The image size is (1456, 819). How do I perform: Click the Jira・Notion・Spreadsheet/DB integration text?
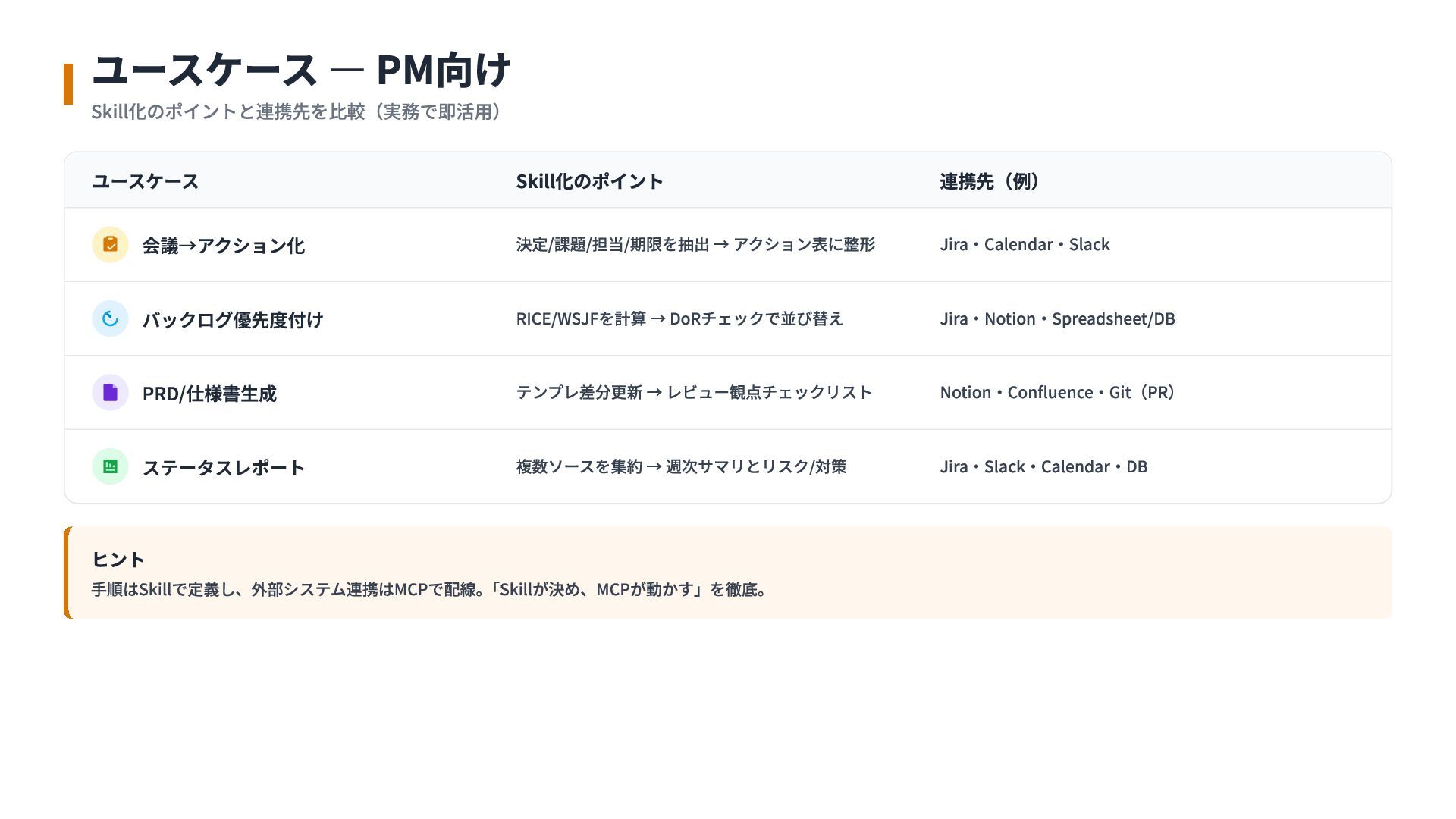(x=1057, y=318)
